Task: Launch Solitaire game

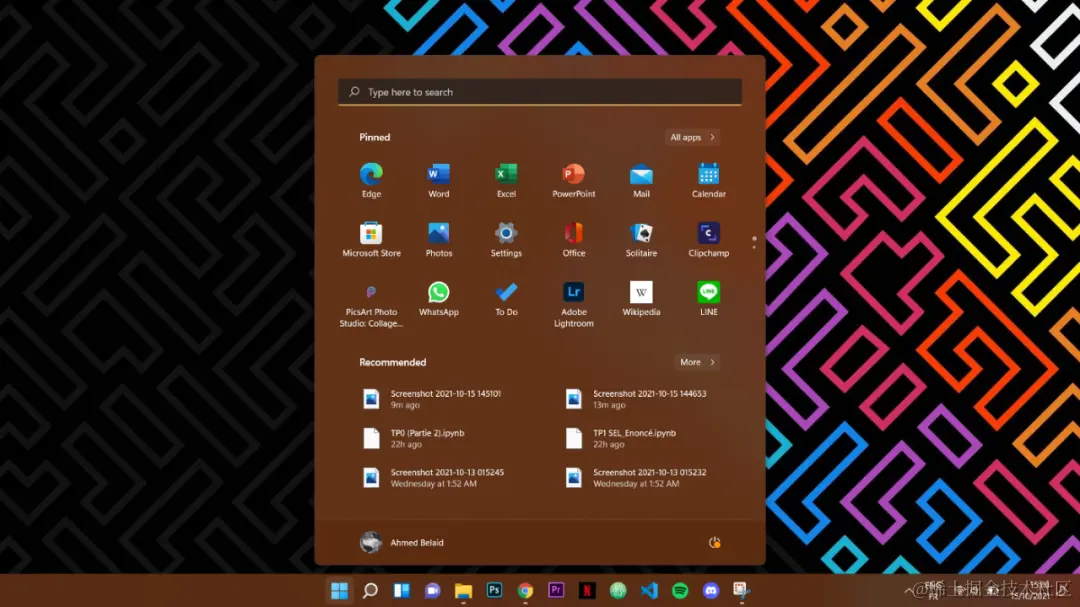Action: 641,240
